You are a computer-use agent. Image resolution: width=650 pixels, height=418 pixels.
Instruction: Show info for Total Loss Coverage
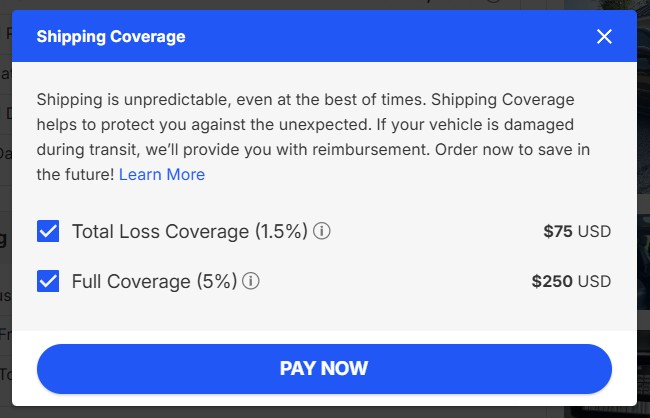click(x=322, y=231)
